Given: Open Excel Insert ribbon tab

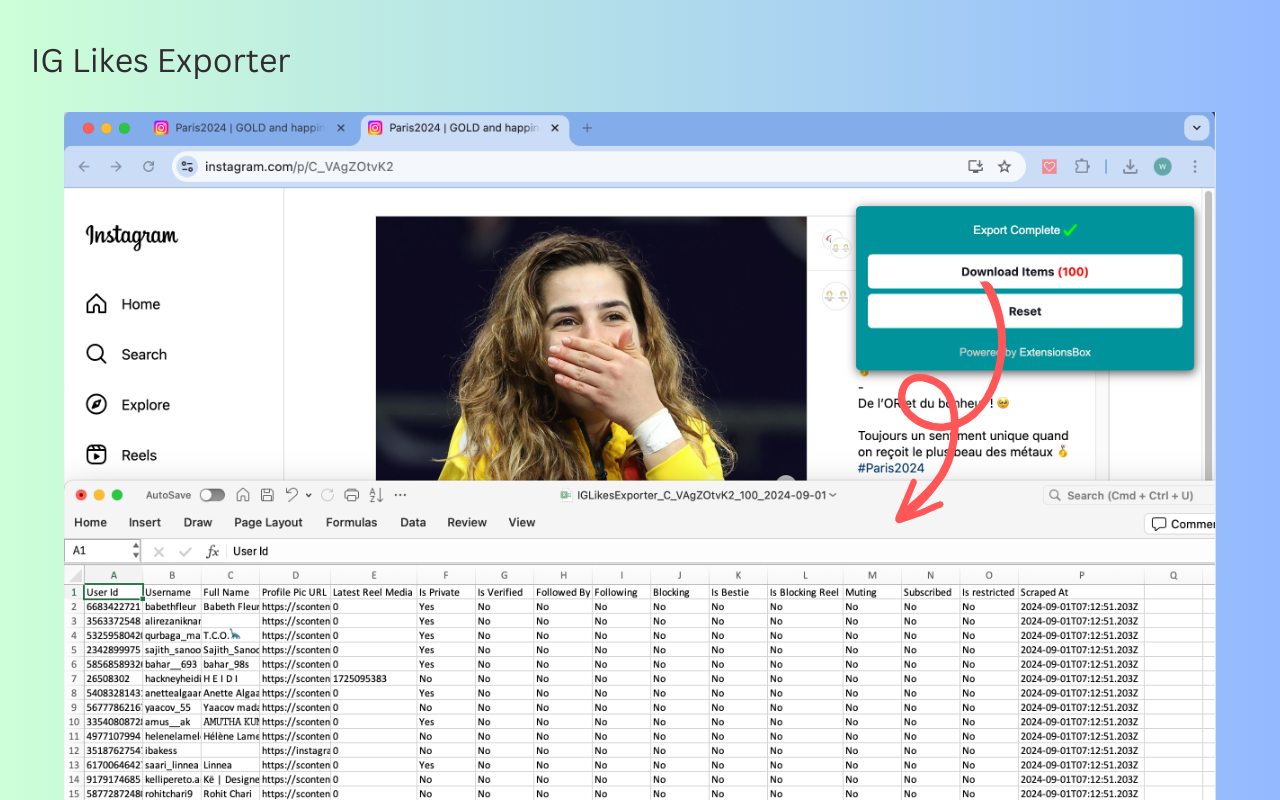Looking at the screenshot, I should (x=145, y=522).
